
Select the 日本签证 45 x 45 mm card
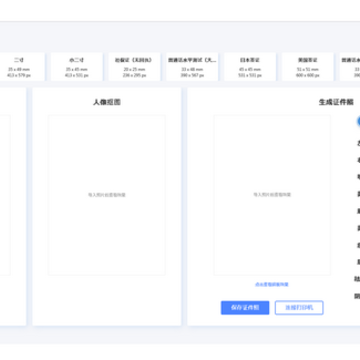[x=250, y=67]
